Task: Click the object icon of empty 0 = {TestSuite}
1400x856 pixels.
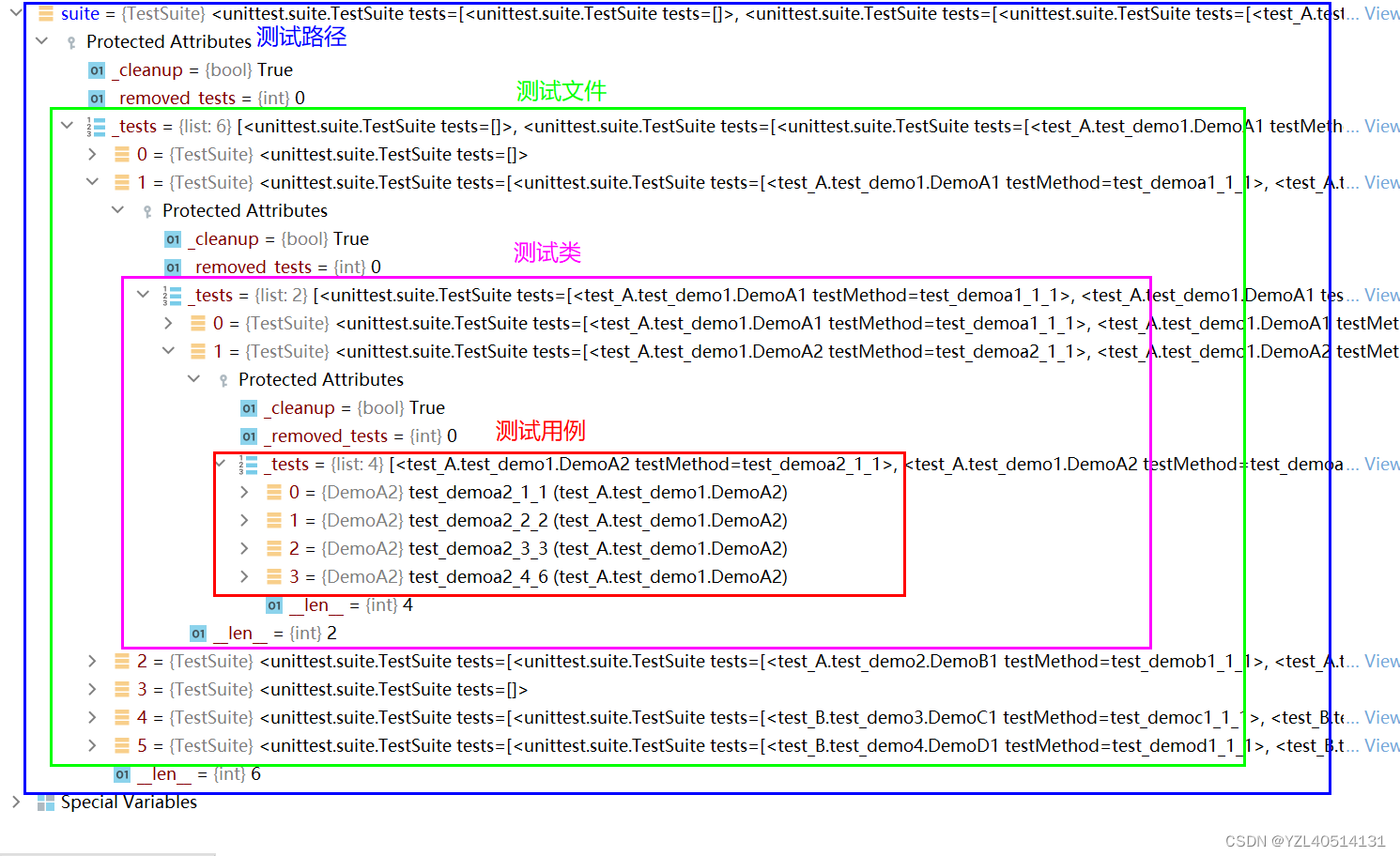Action: click(x=121, y=155)
